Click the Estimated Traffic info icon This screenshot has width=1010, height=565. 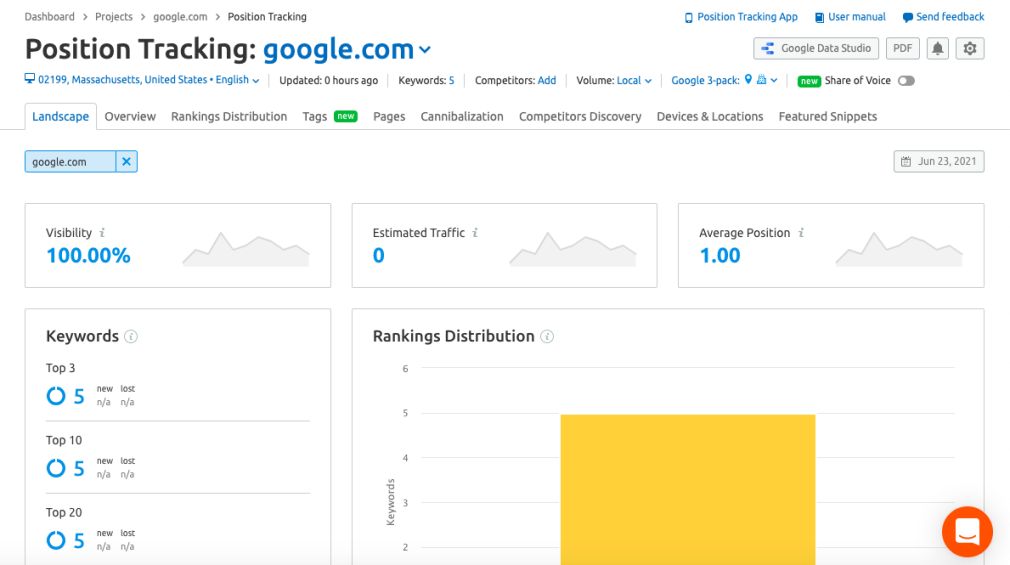click(475, 233)
